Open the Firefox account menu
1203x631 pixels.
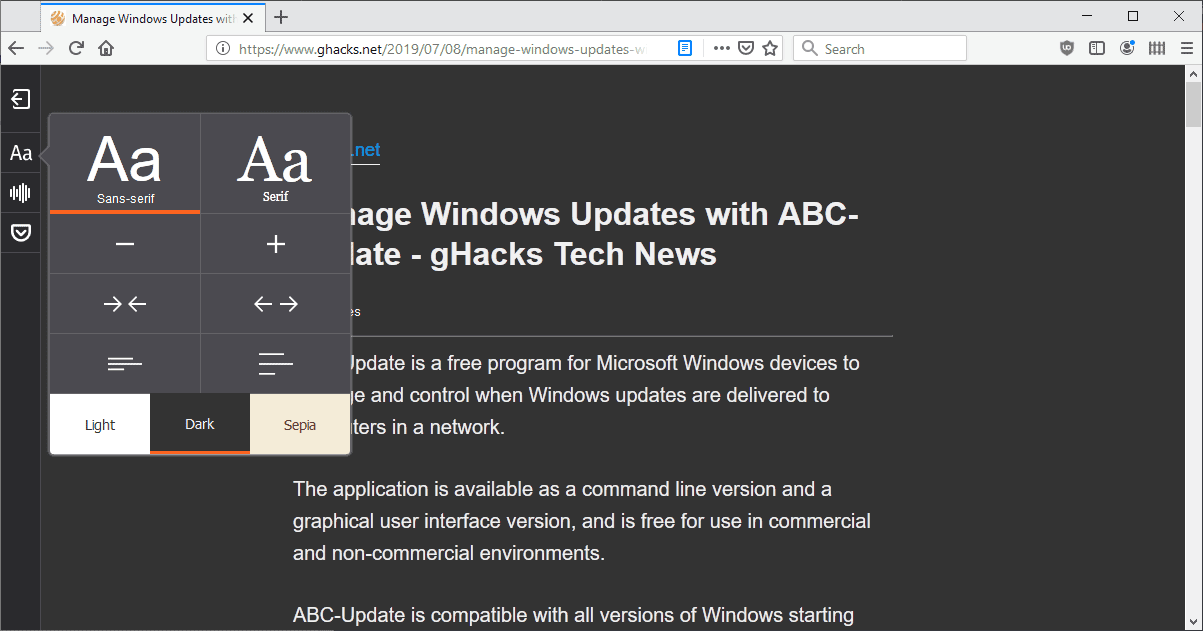coord(1128,48)
